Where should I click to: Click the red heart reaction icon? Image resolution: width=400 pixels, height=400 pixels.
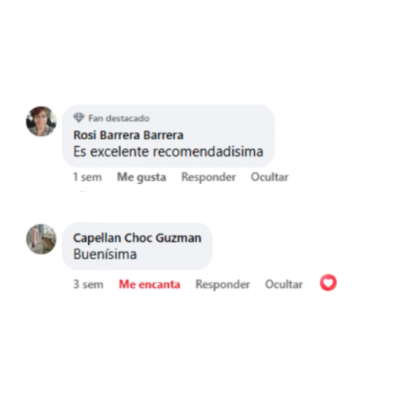328,283
